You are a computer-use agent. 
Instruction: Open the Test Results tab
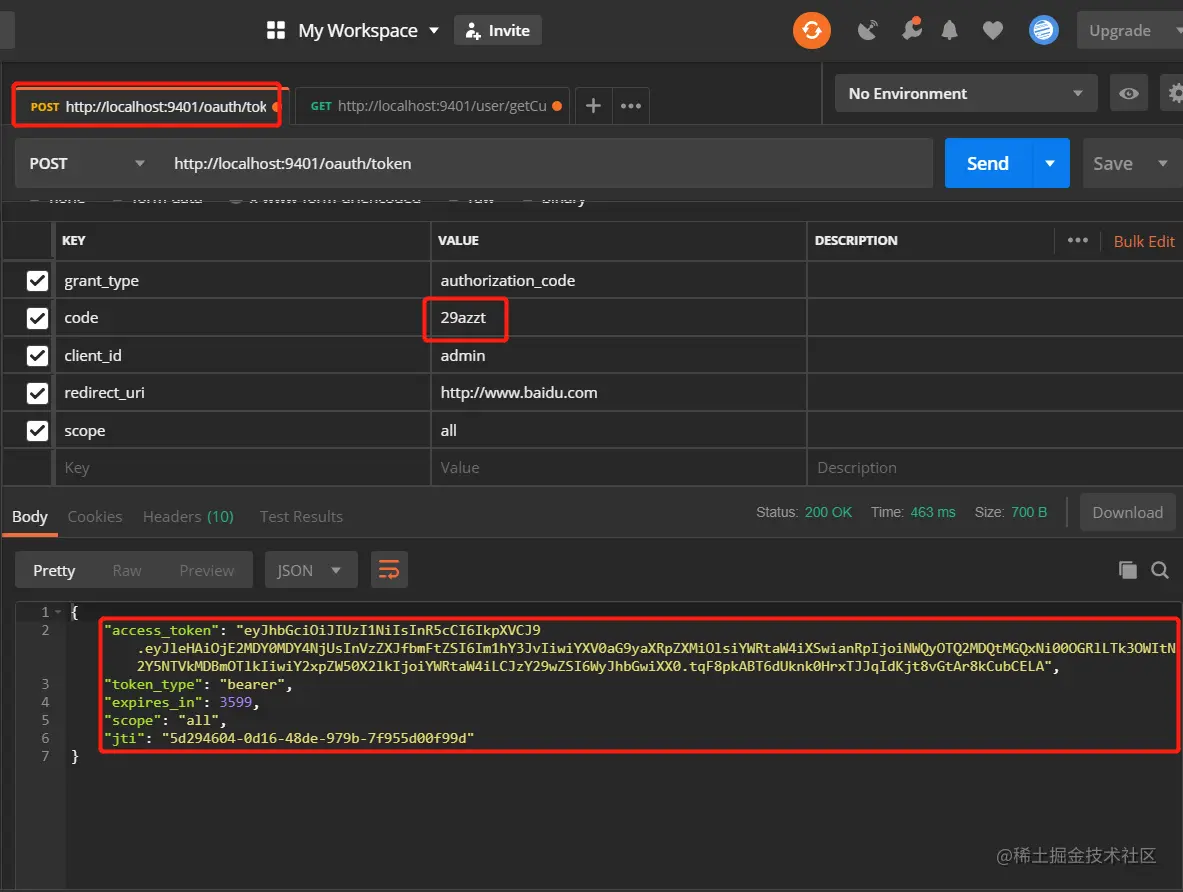pyautogui.click(x=301, y=516)
